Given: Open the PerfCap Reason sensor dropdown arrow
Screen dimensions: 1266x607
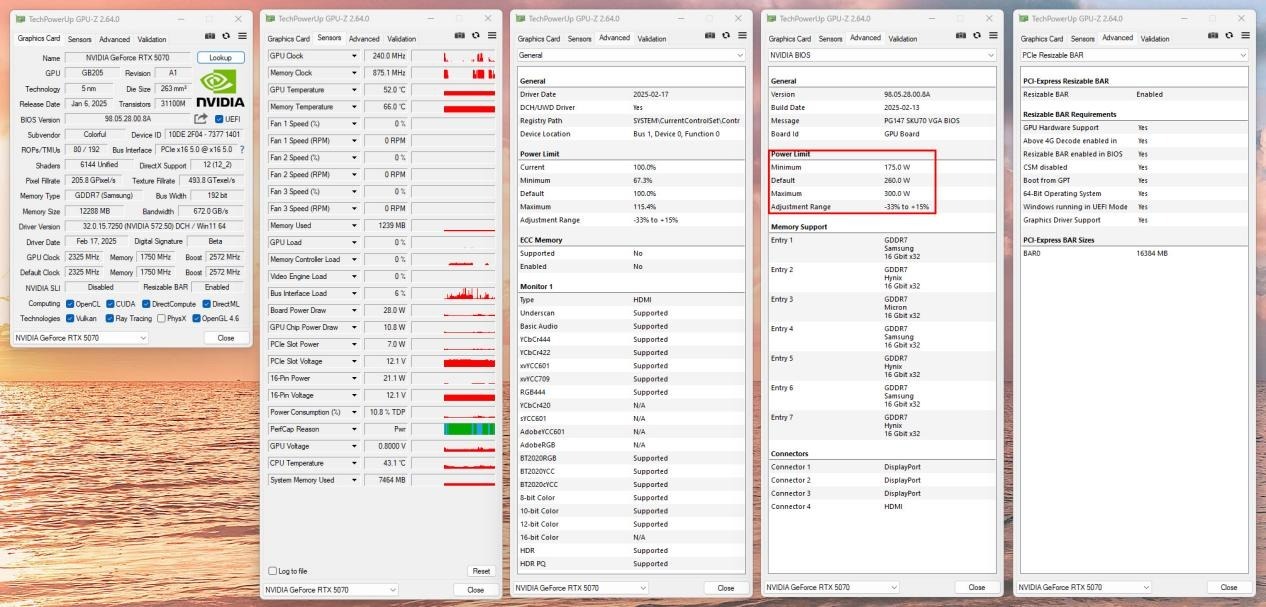Looking at the screenshot, I should 353,429.
